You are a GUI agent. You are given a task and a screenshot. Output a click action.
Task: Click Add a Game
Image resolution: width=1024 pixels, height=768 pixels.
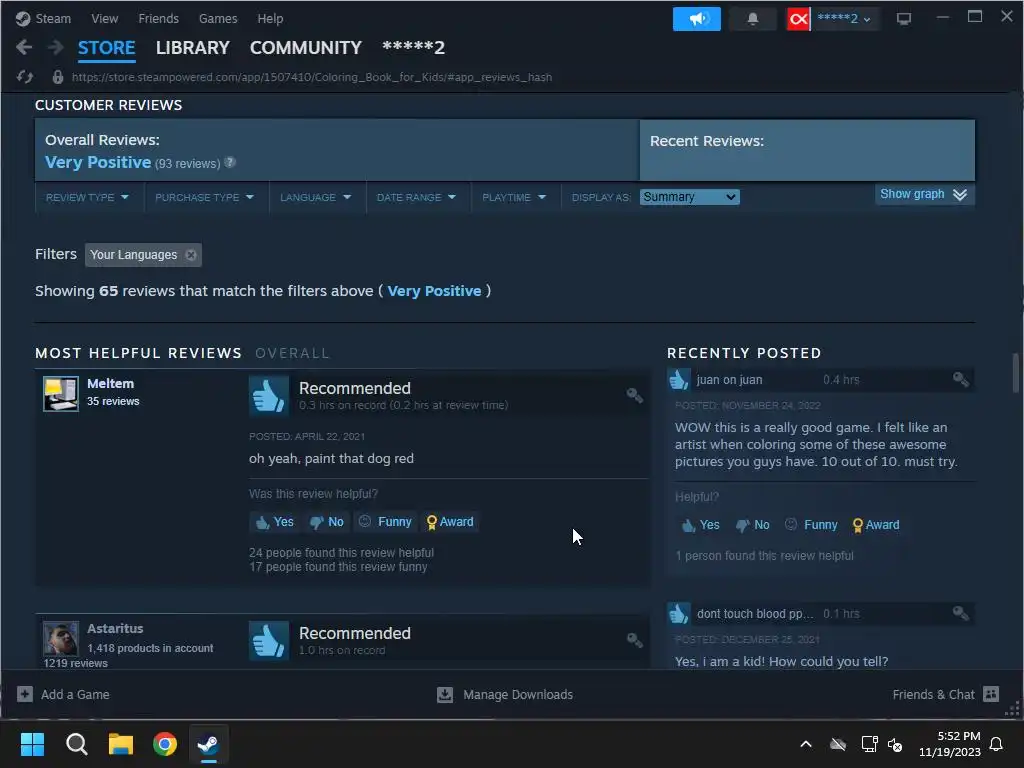point(63,694)
